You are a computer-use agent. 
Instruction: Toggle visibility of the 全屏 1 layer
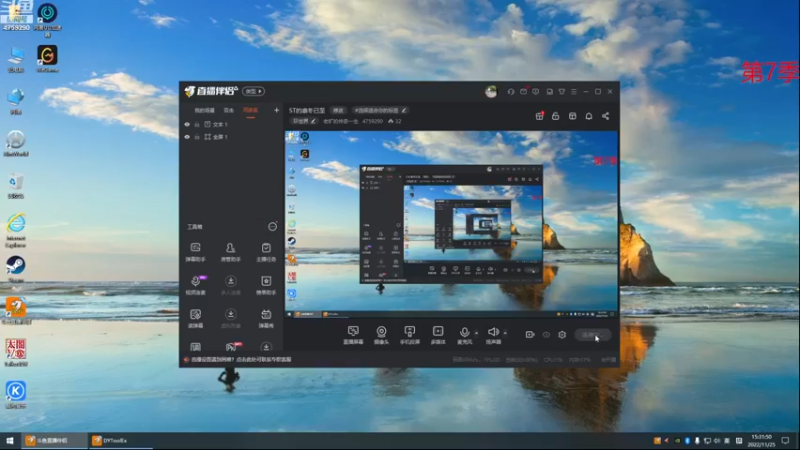[x=187, y=137]
